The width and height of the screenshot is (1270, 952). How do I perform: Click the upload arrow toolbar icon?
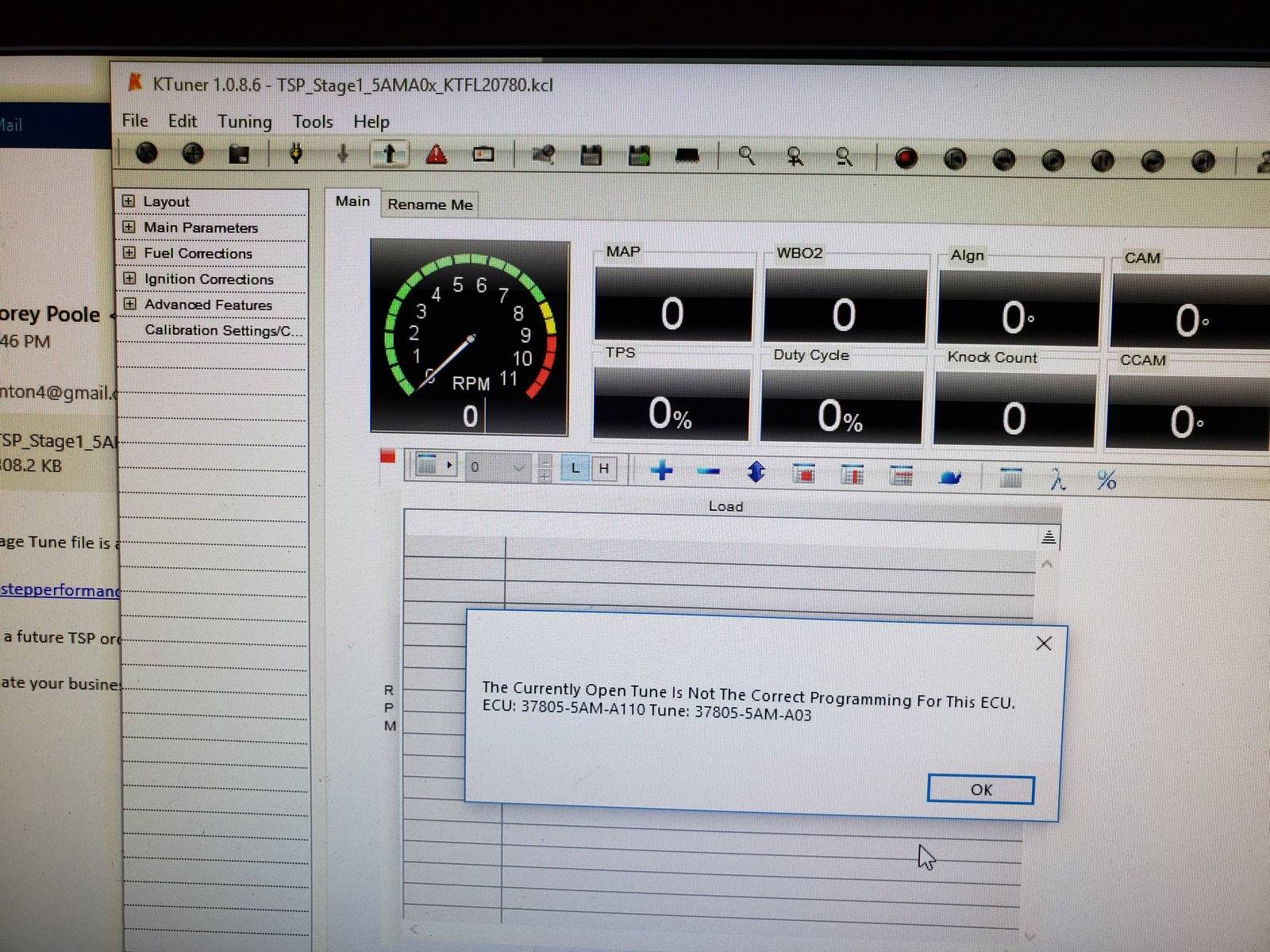coord(389,154)
